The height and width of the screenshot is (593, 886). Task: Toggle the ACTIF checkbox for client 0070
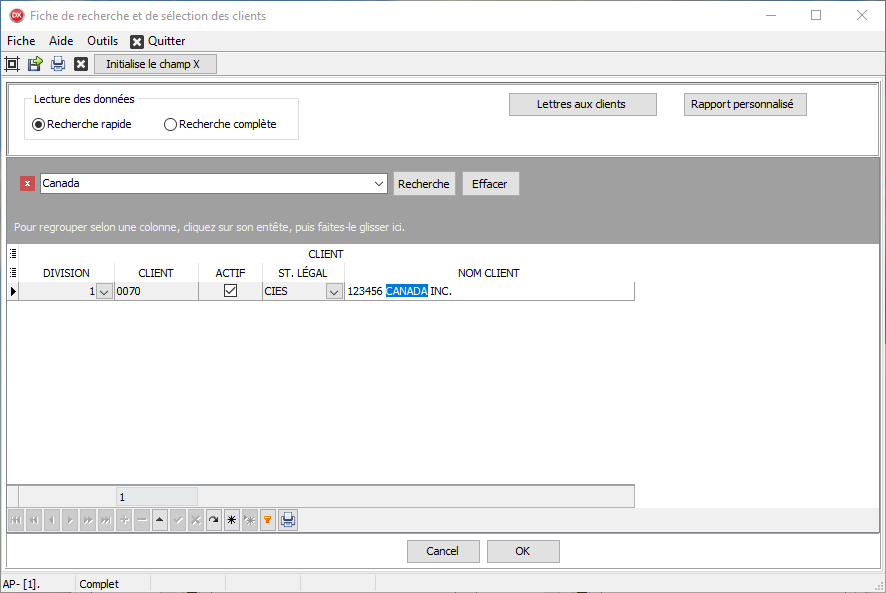click(x=230, y=291)
